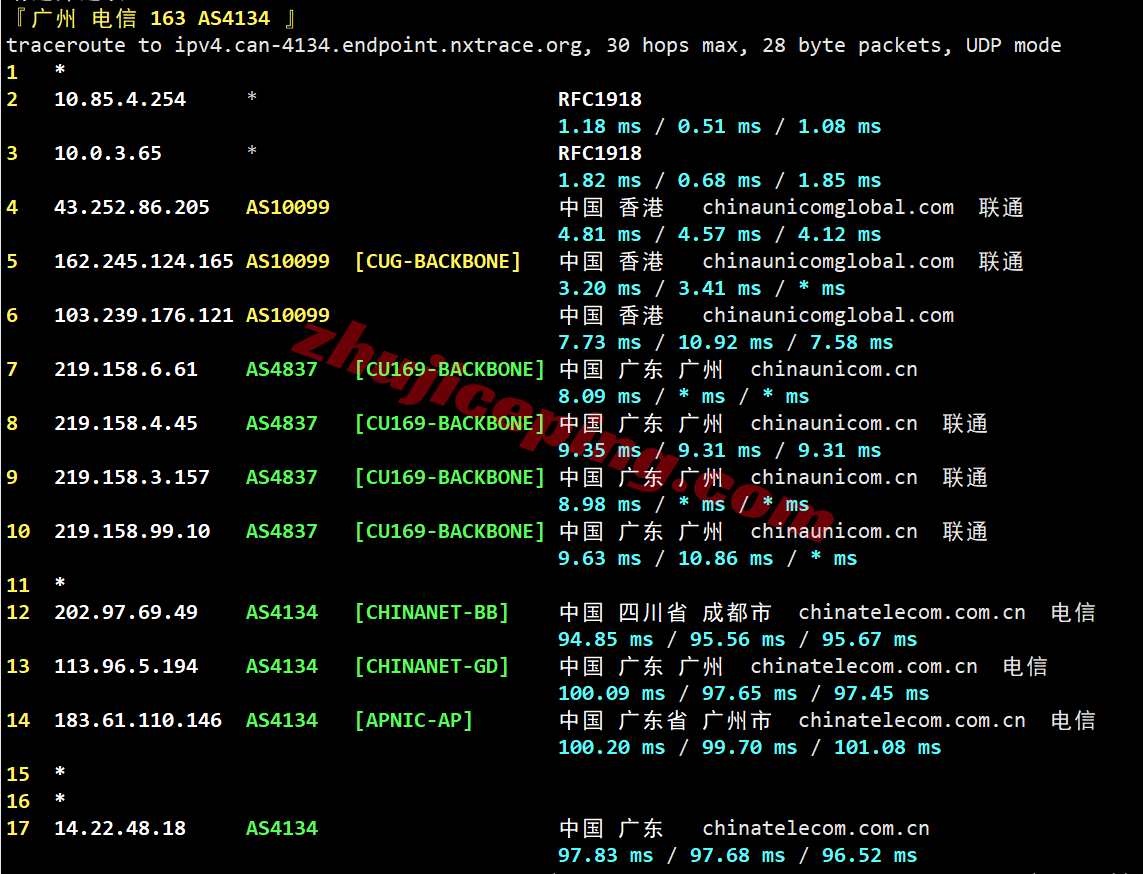Screen dimensions: 1143x874
Task: Click [CU169-BACKBONE] on hop 10 row
Action: 450,531
